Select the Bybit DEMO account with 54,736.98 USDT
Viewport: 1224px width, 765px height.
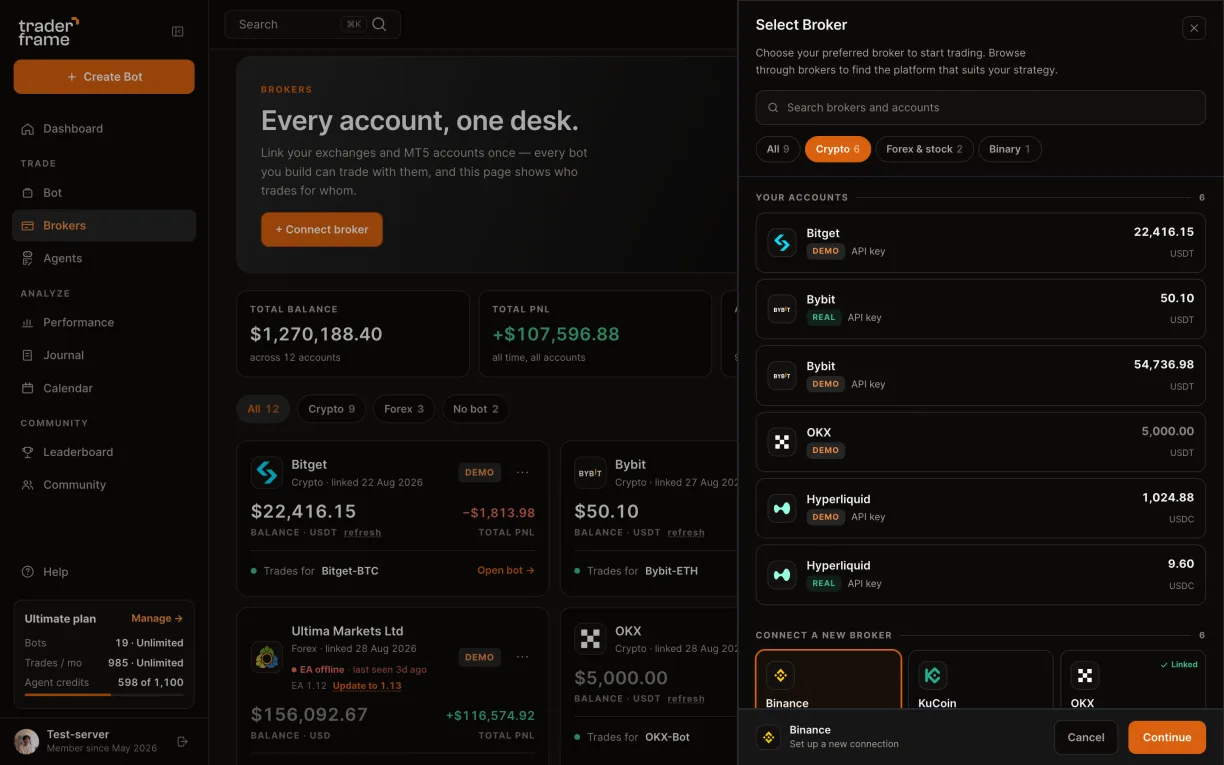(981, 375)
